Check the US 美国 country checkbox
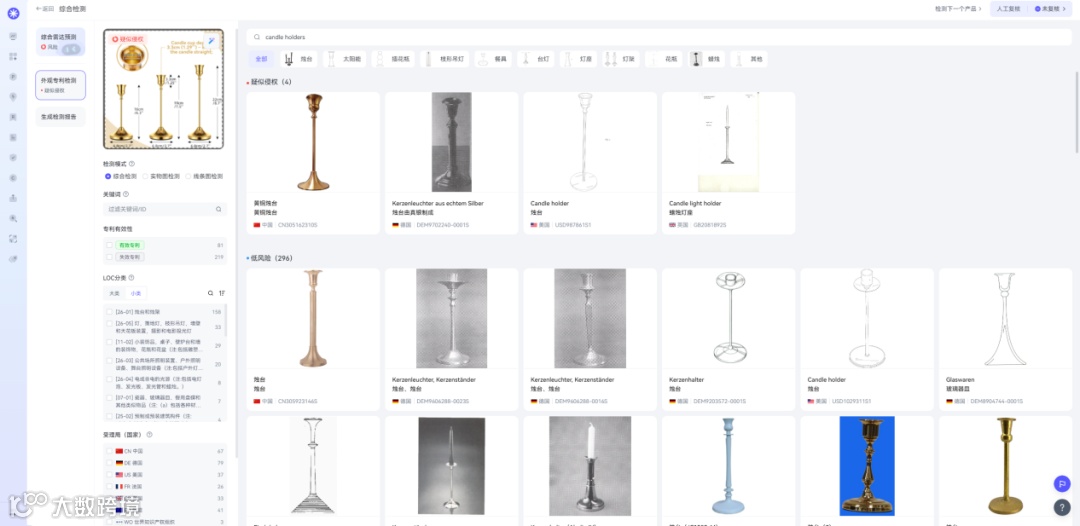Image resolution: width=1080 pixels, height=526 pixels. (110, 474)
